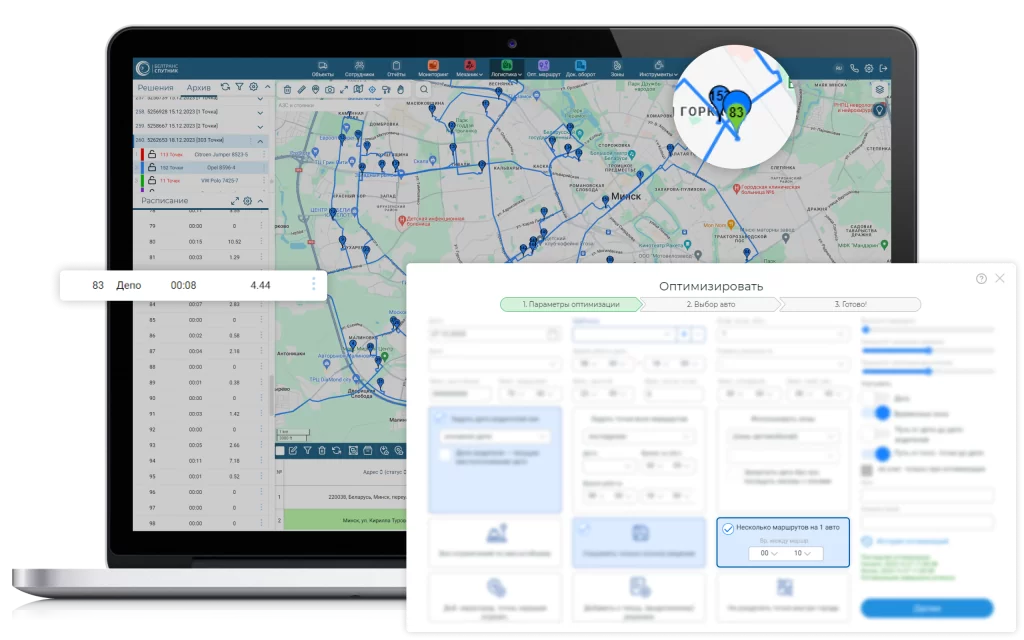Viewport: 1024px width, 640px height.
Task: Open the Сотрудники section
Action: tap(359, 69)
